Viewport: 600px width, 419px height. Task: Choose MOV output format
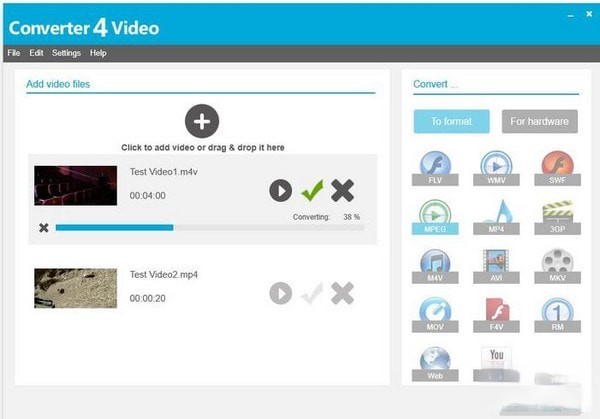435,315
